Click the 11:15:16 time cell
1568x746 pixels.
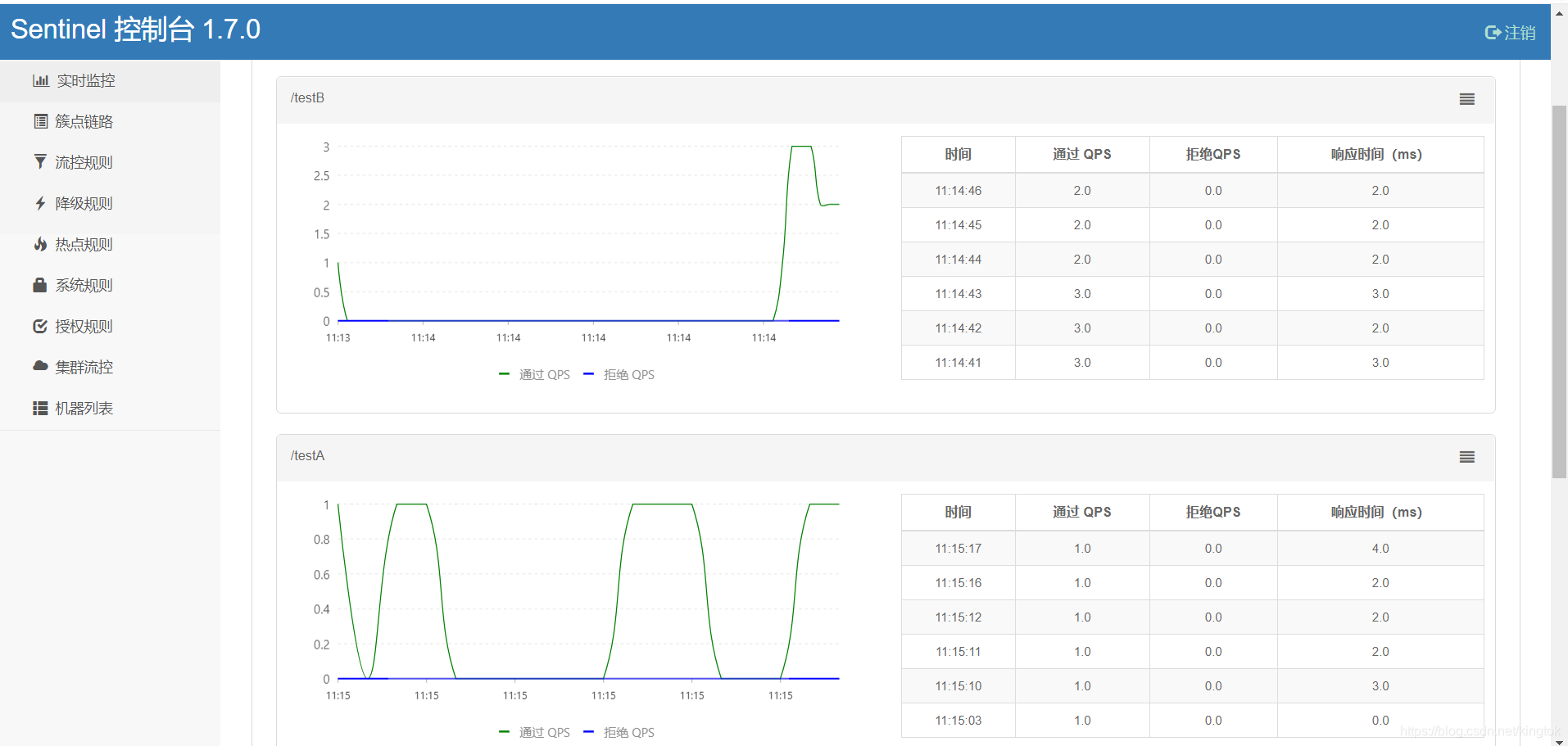(x=958, y=583)
